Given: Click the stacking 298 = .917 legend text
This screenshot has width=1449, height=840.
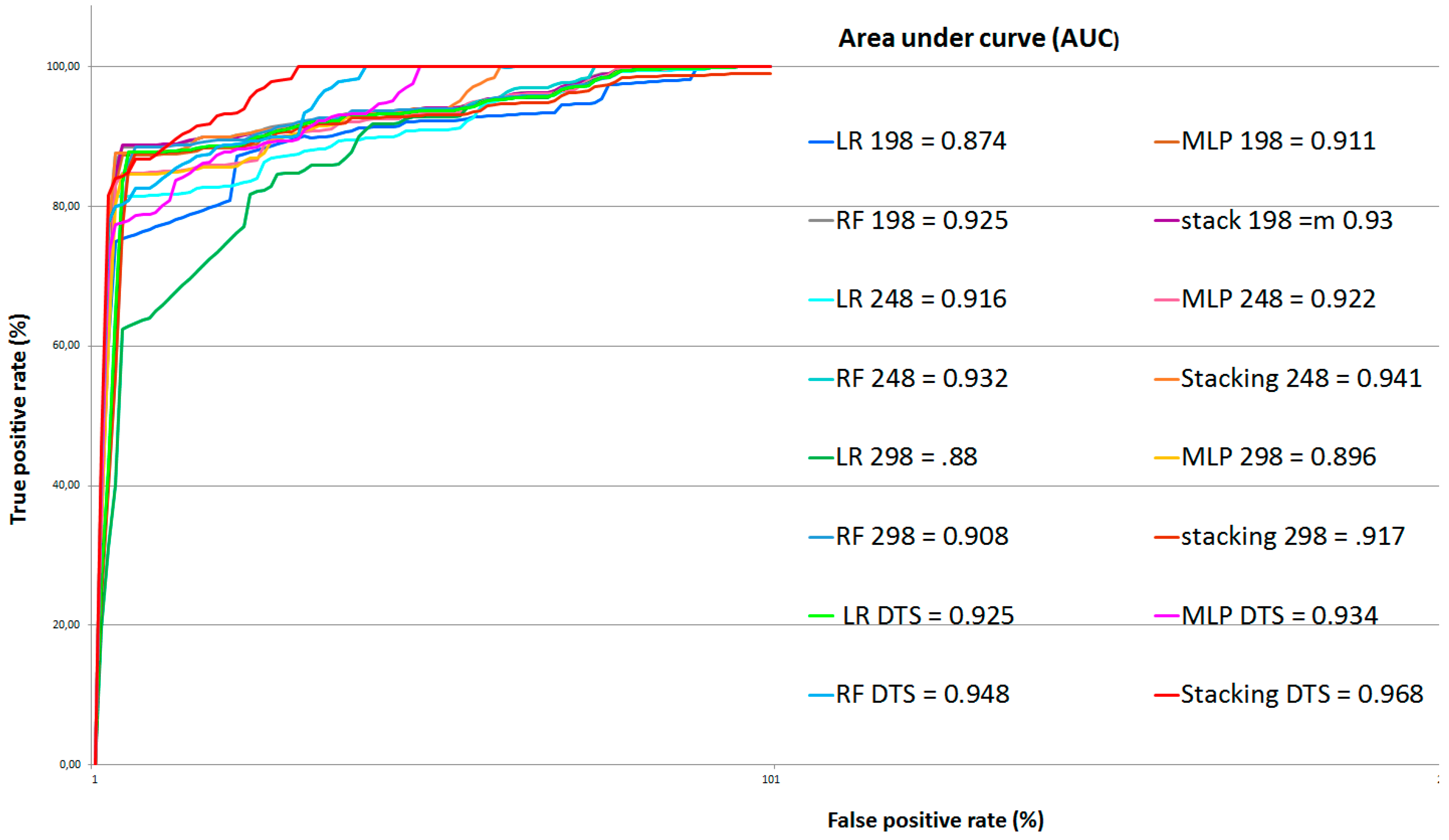Looking at the screenshot, I should pyautogui.click(x=1292, y=537).
